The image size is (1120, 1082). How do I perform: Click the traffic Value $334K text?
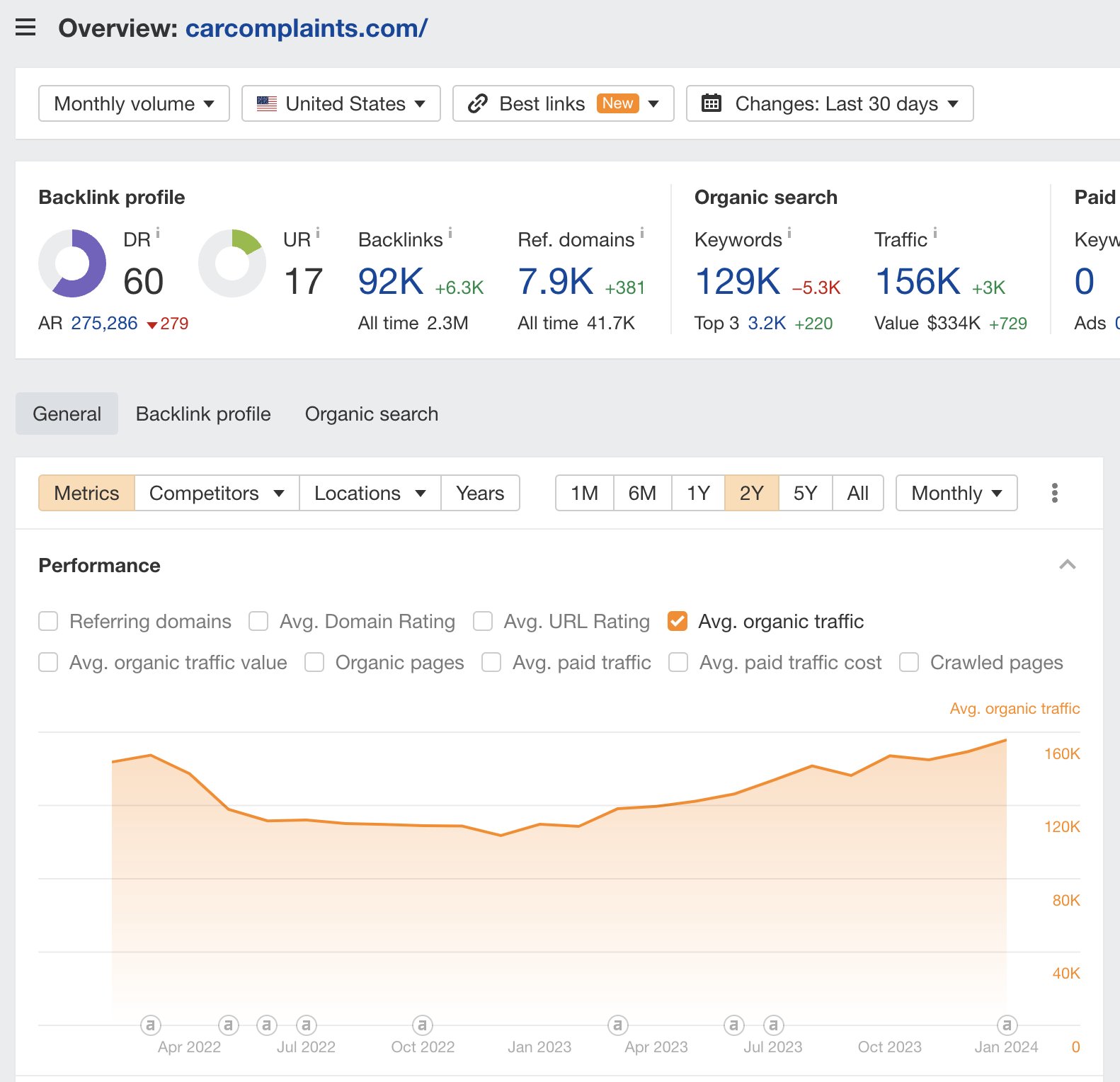click(x=927, y=323)
